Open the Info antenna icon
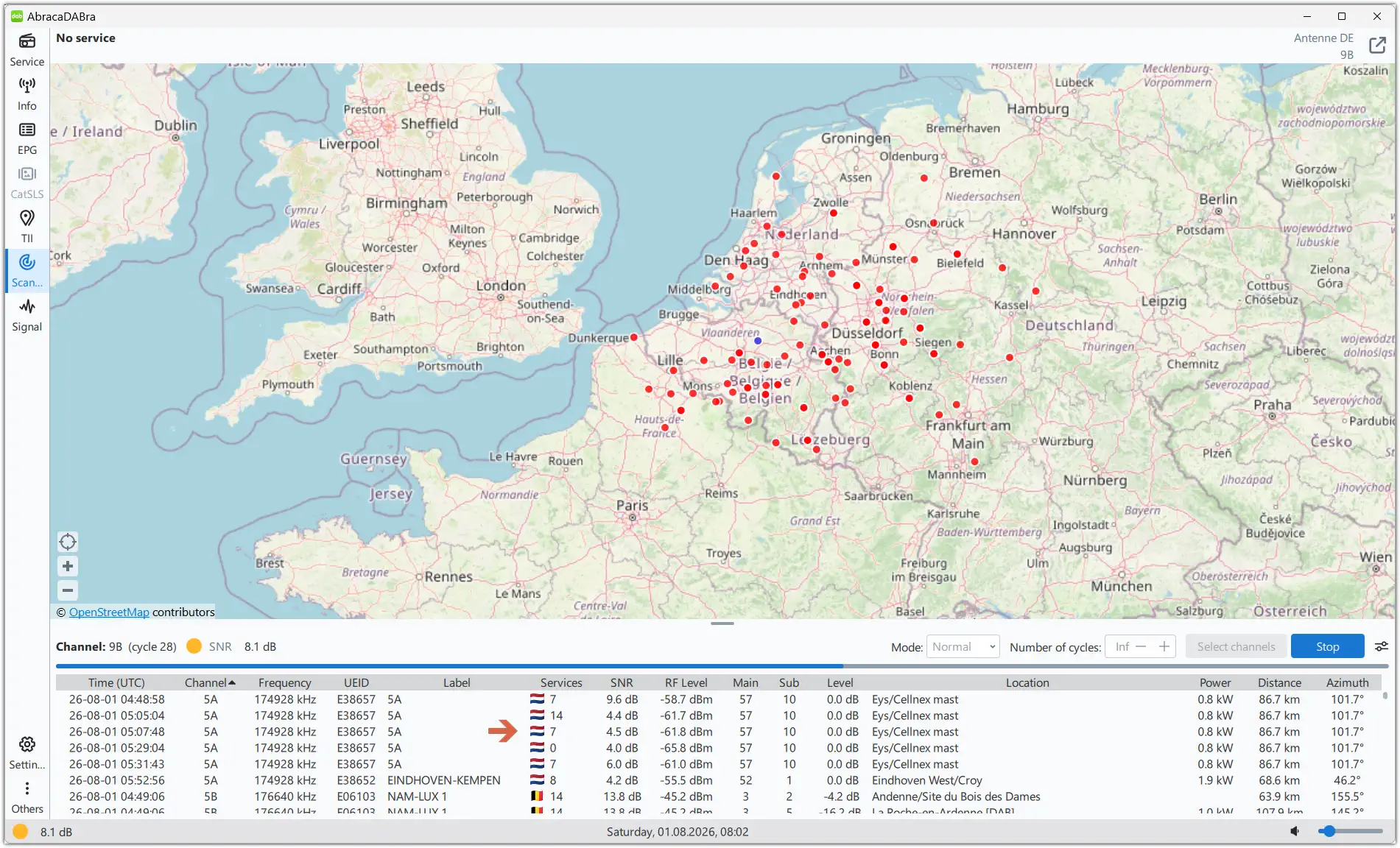This screenshot has width=1400, height=848. click(x=27, y=94)
